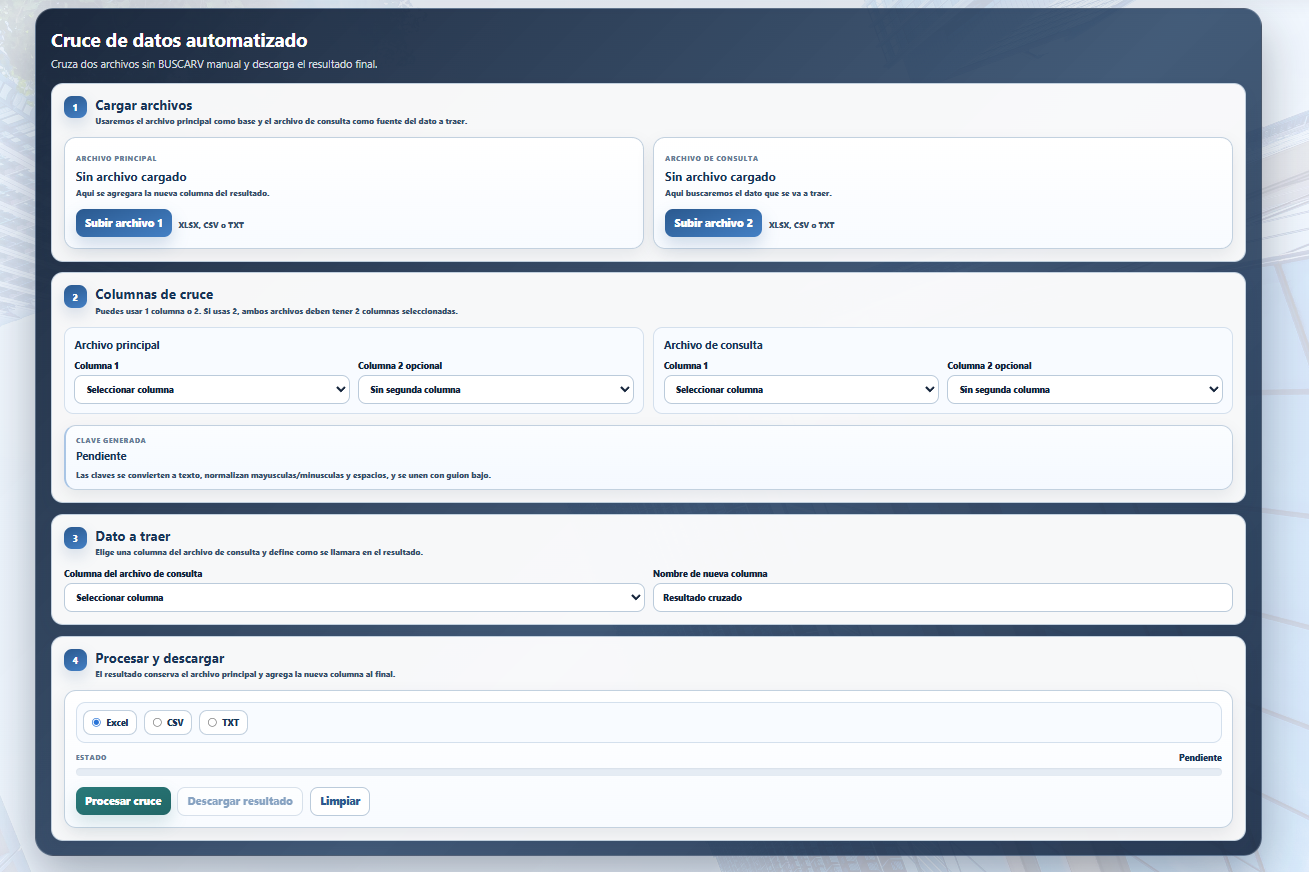Click the Descargar resultado button

pyautogui.click(x=240, y=801)
